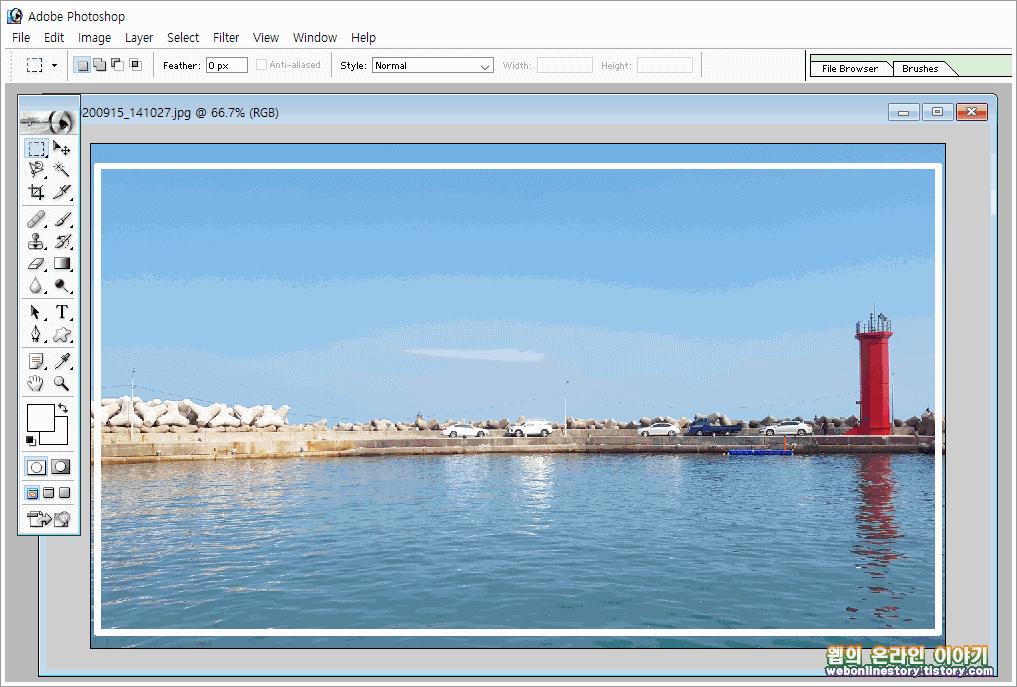The width and height of the screenshot is (1017, 687).
Task: Select the Pen tool
Action: click(x=36, y=334)
